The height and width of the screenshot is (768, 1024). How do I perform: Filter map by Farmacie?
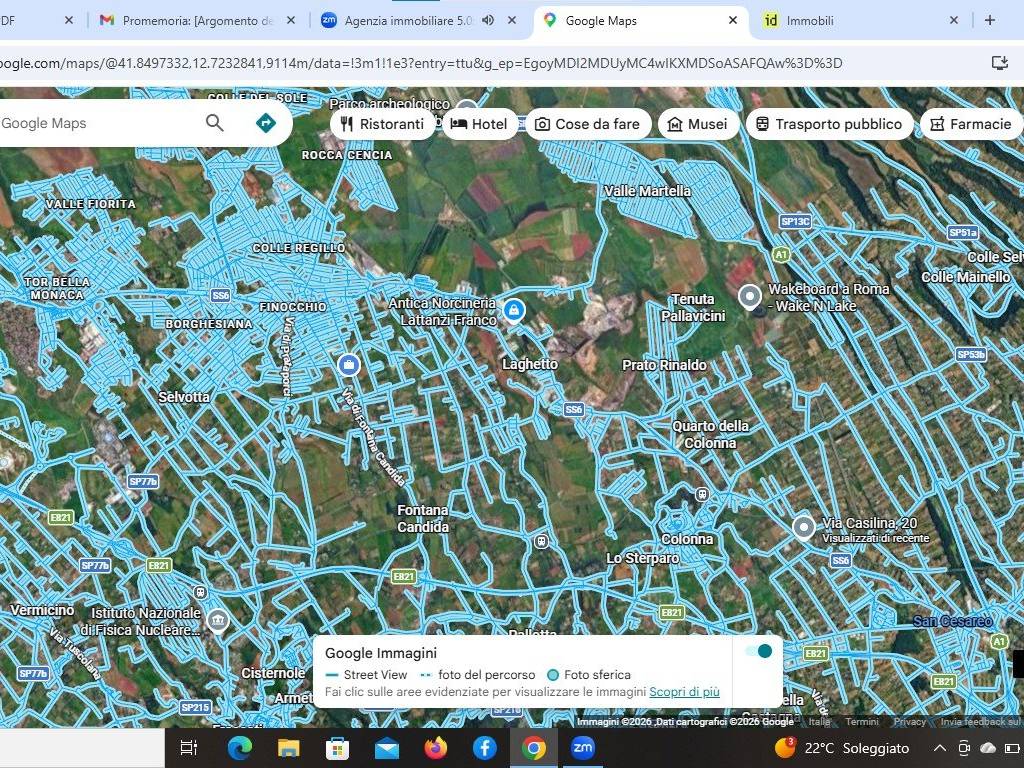(971, 124)
